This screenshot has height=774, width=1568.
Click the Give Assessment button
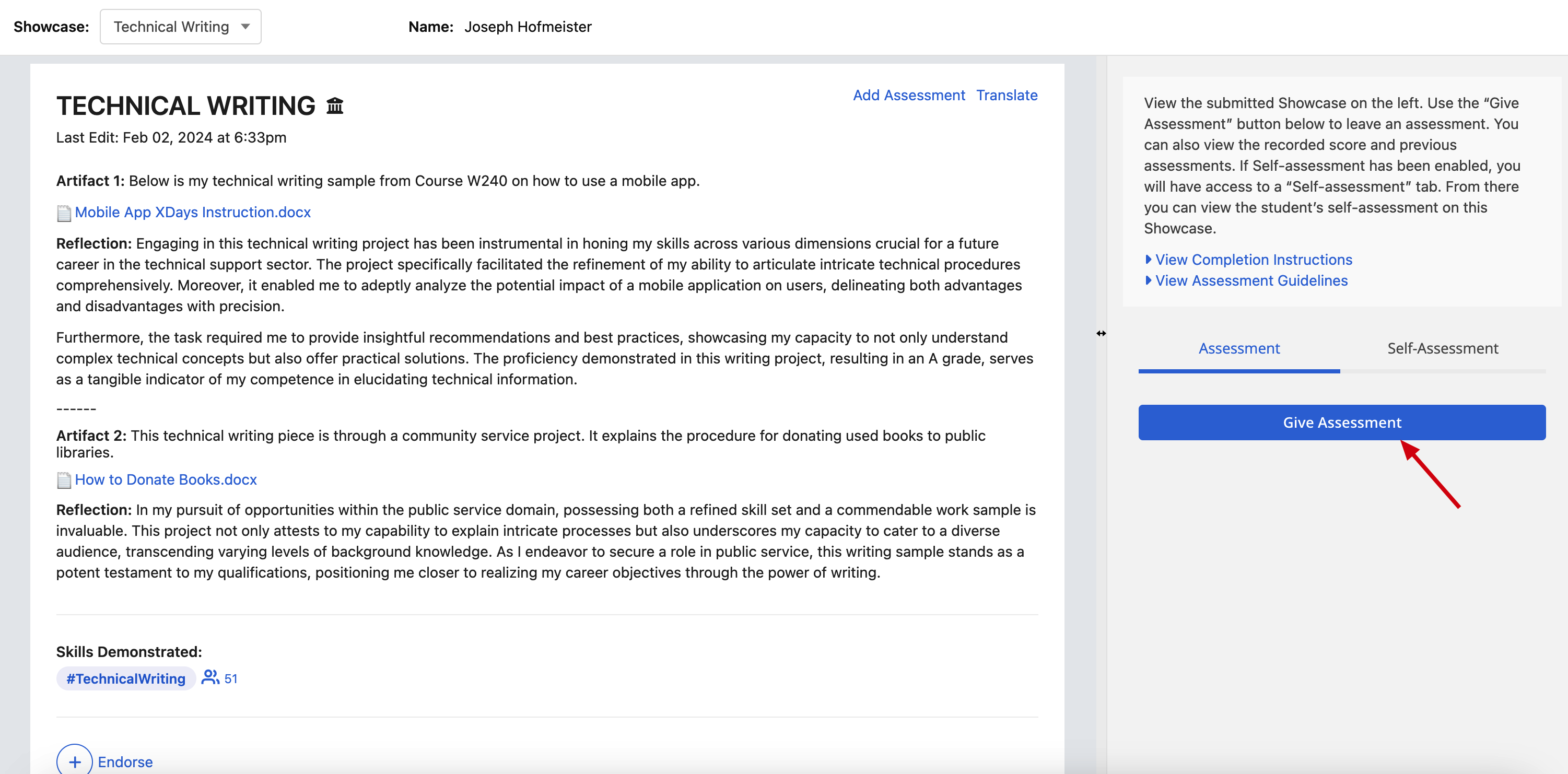click(1342, 423)
